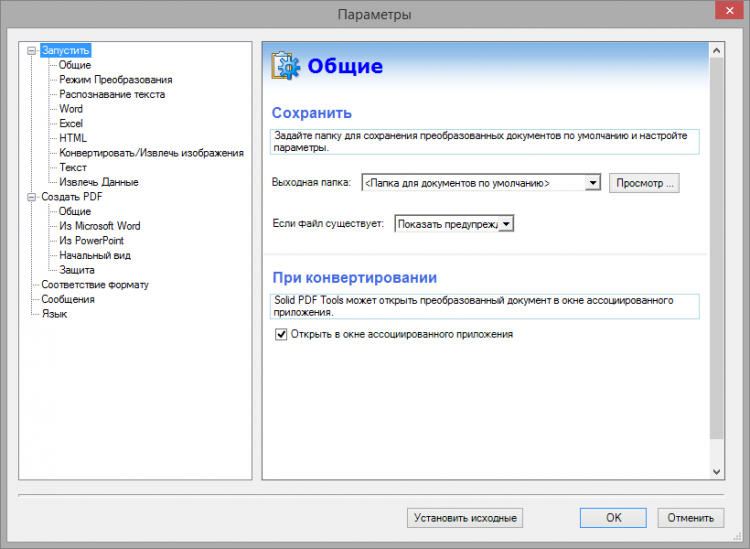Select the HTML tree item
The width and height of the screenshot is (750, 549).
tap(73, 138)
